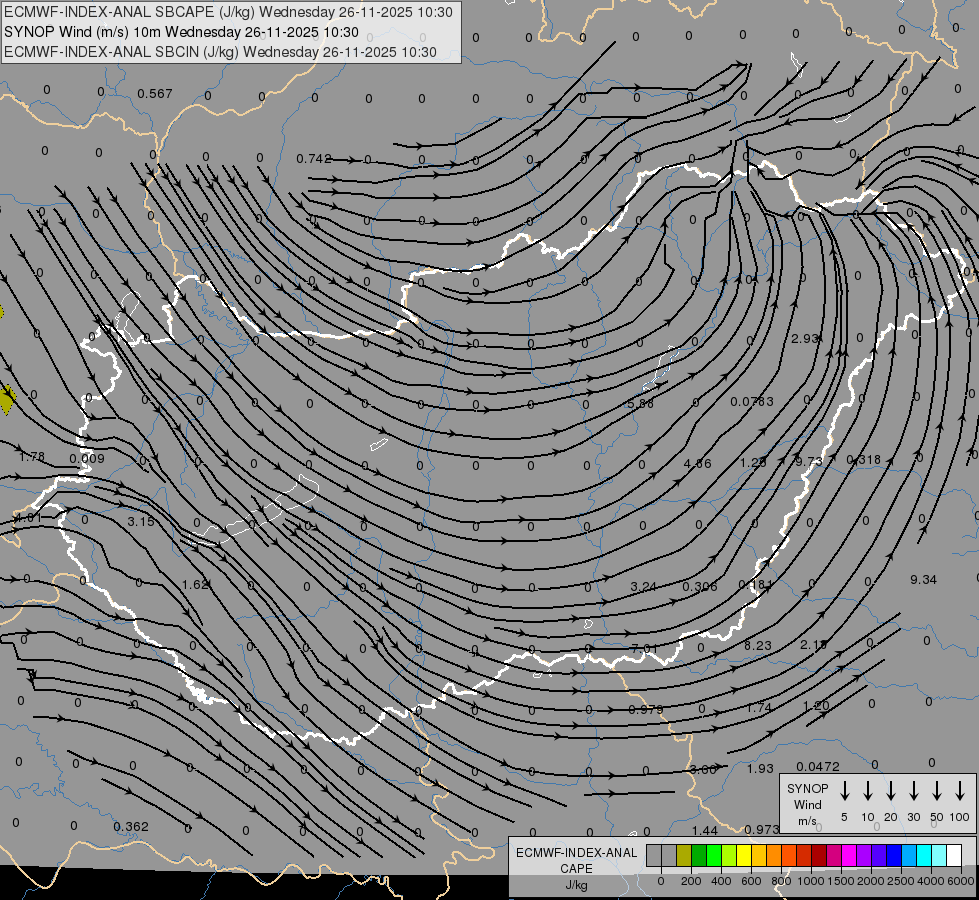Click the 100 m/s wind arrow in legend

coord(960,791)
